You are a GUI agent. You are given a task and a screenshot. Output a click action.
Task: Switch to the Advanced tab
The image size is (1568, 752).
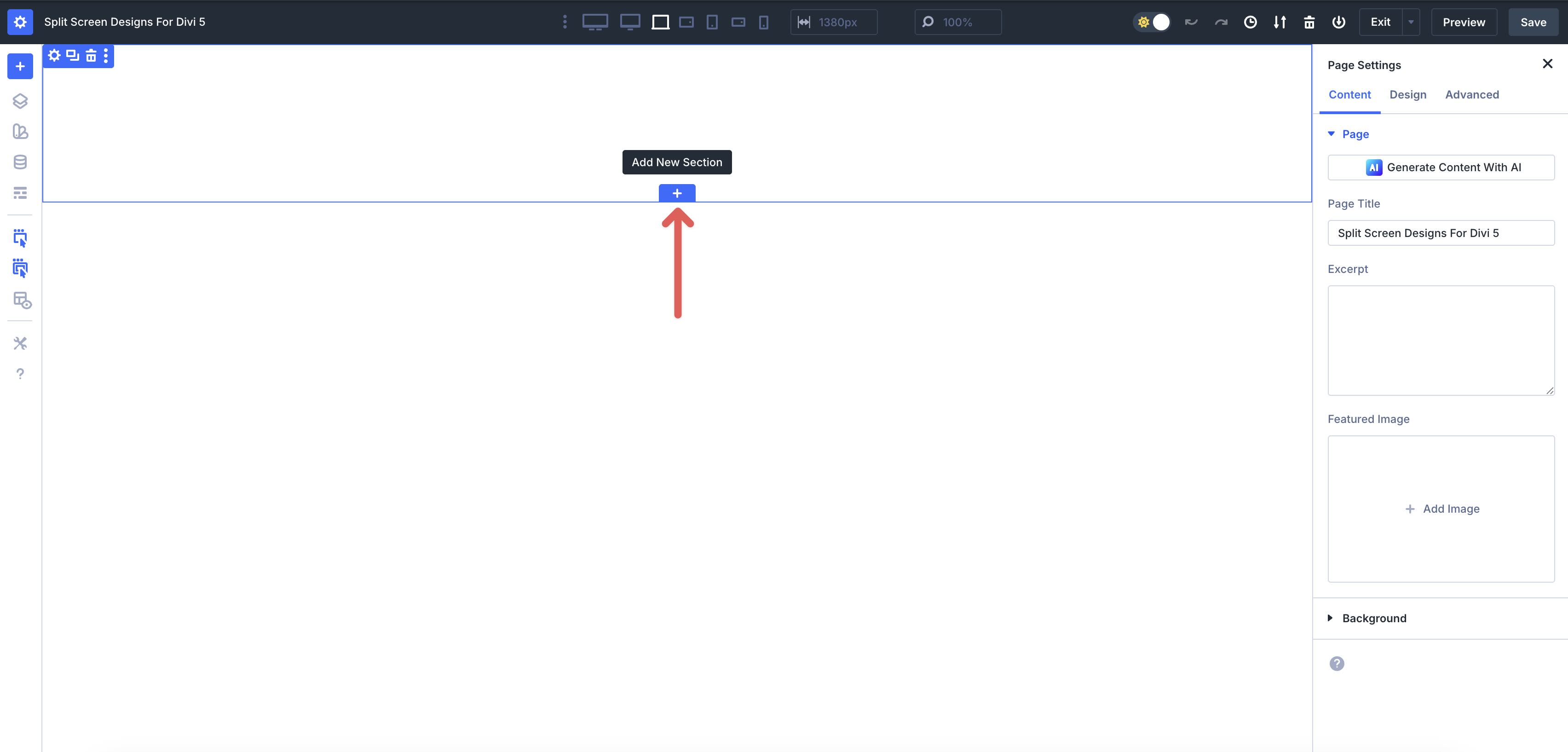pyautogui.click(x=1472, y=94)
